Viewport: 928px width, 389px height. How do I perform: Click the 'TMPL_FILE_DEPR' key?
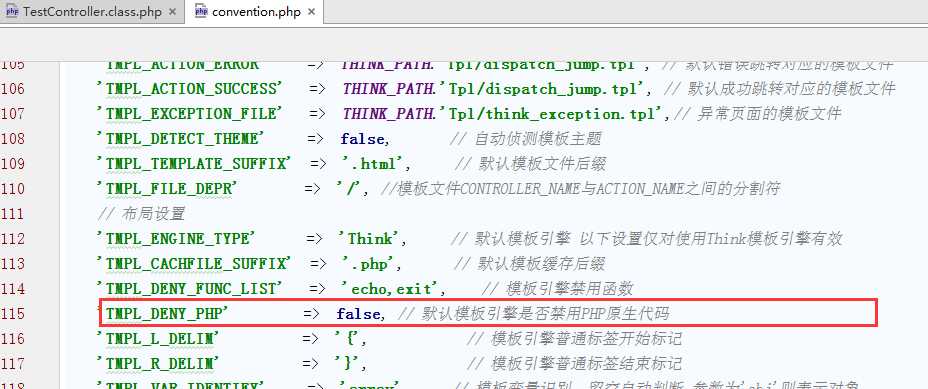click(167, 189)
